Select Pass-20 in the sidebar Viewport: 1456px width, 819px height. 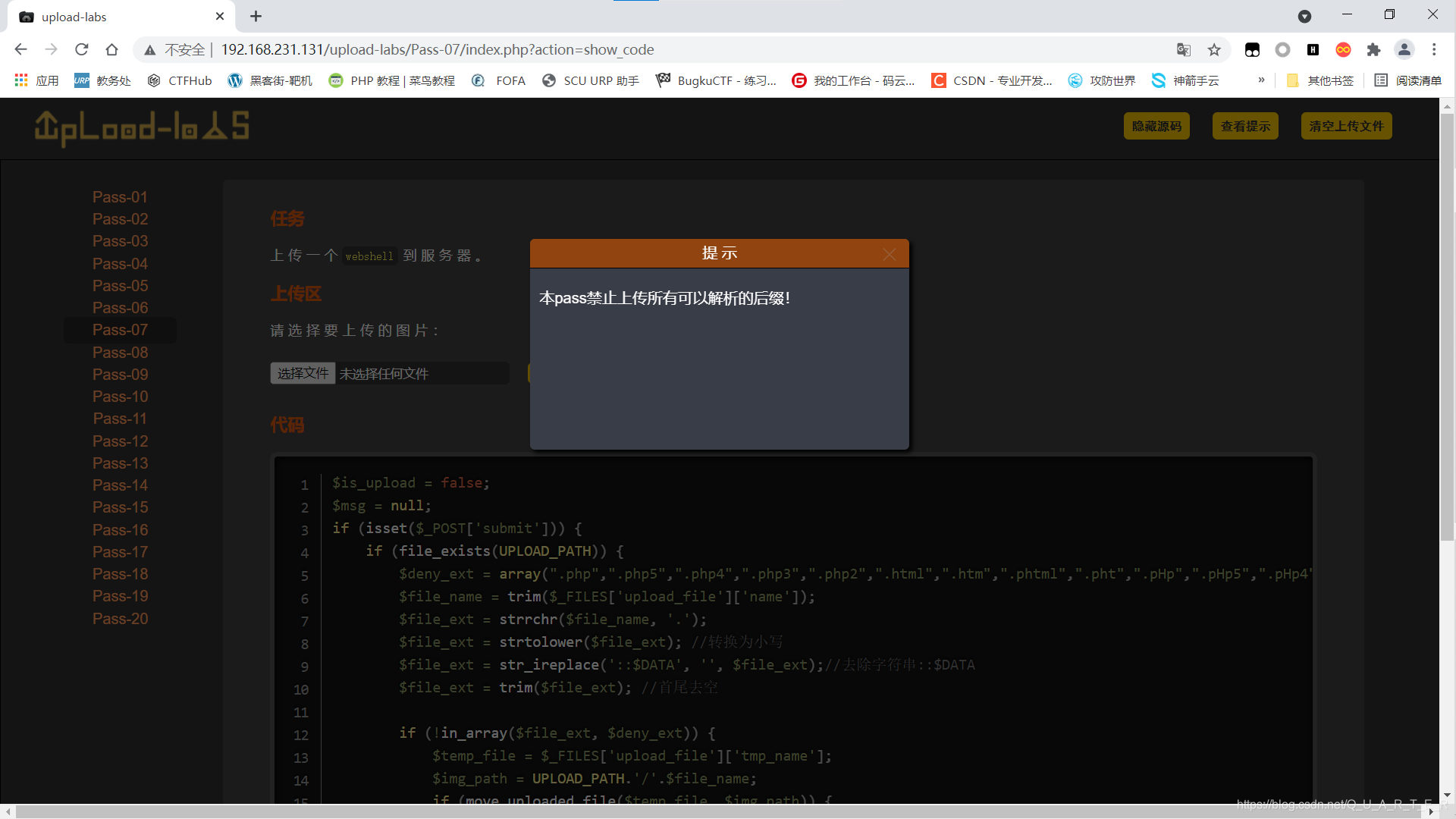pyautogui.click(x=120, y=619)
